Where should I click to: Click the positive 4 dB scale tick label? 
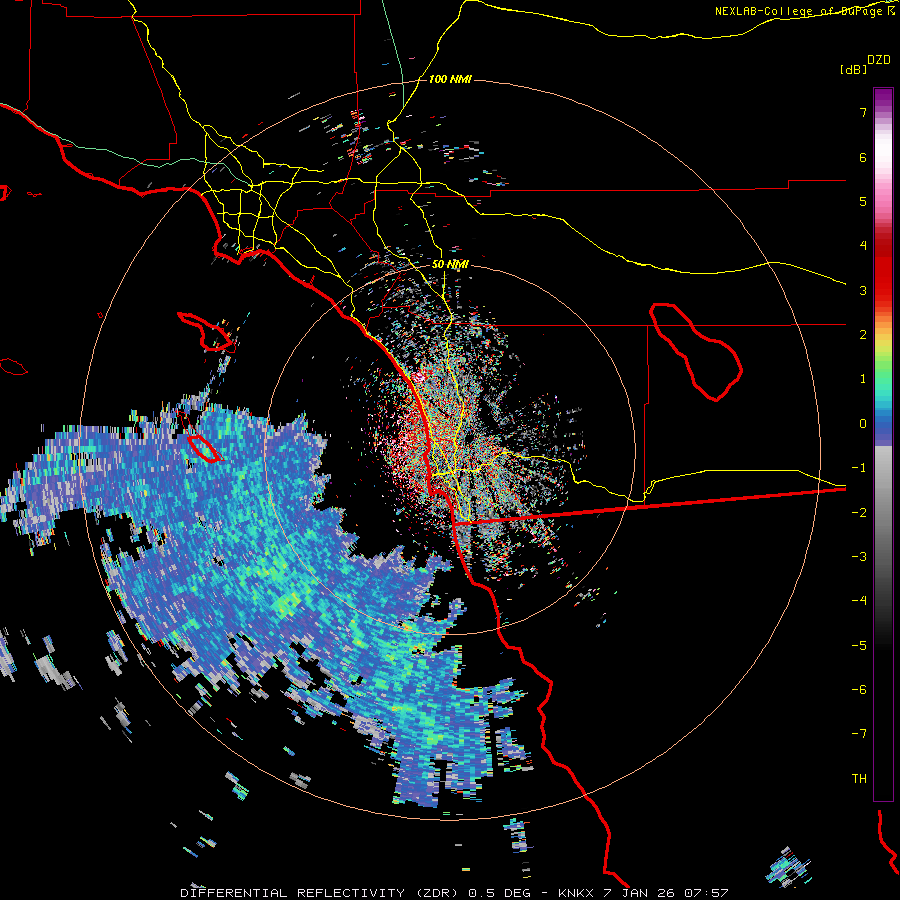(863, 246)
